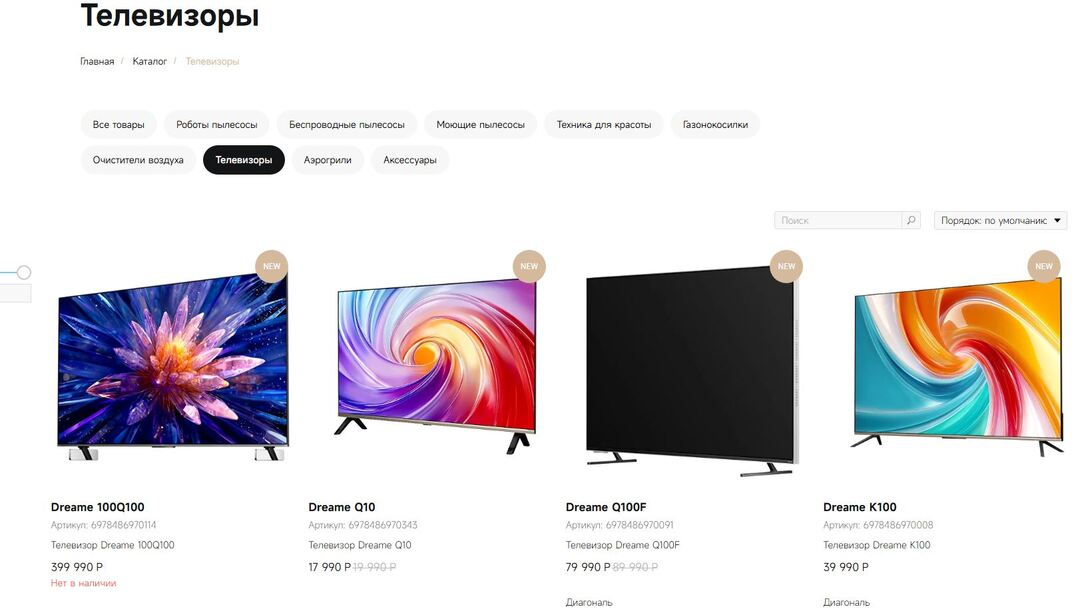The image size is (1090, 609).
Task: Open Dreame 100Q100 product image
Action: [x=172, y=367]
